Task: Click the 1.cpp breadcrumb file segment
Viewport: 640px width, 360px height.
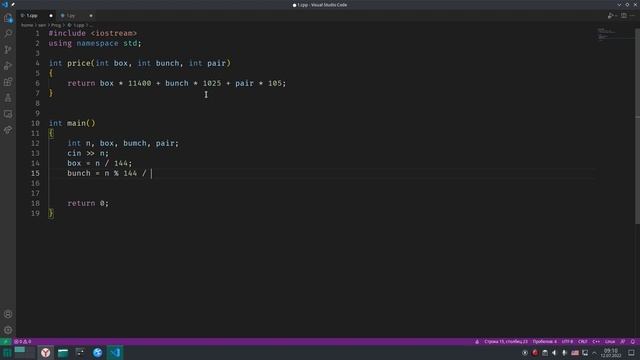Action: (76, 25)
